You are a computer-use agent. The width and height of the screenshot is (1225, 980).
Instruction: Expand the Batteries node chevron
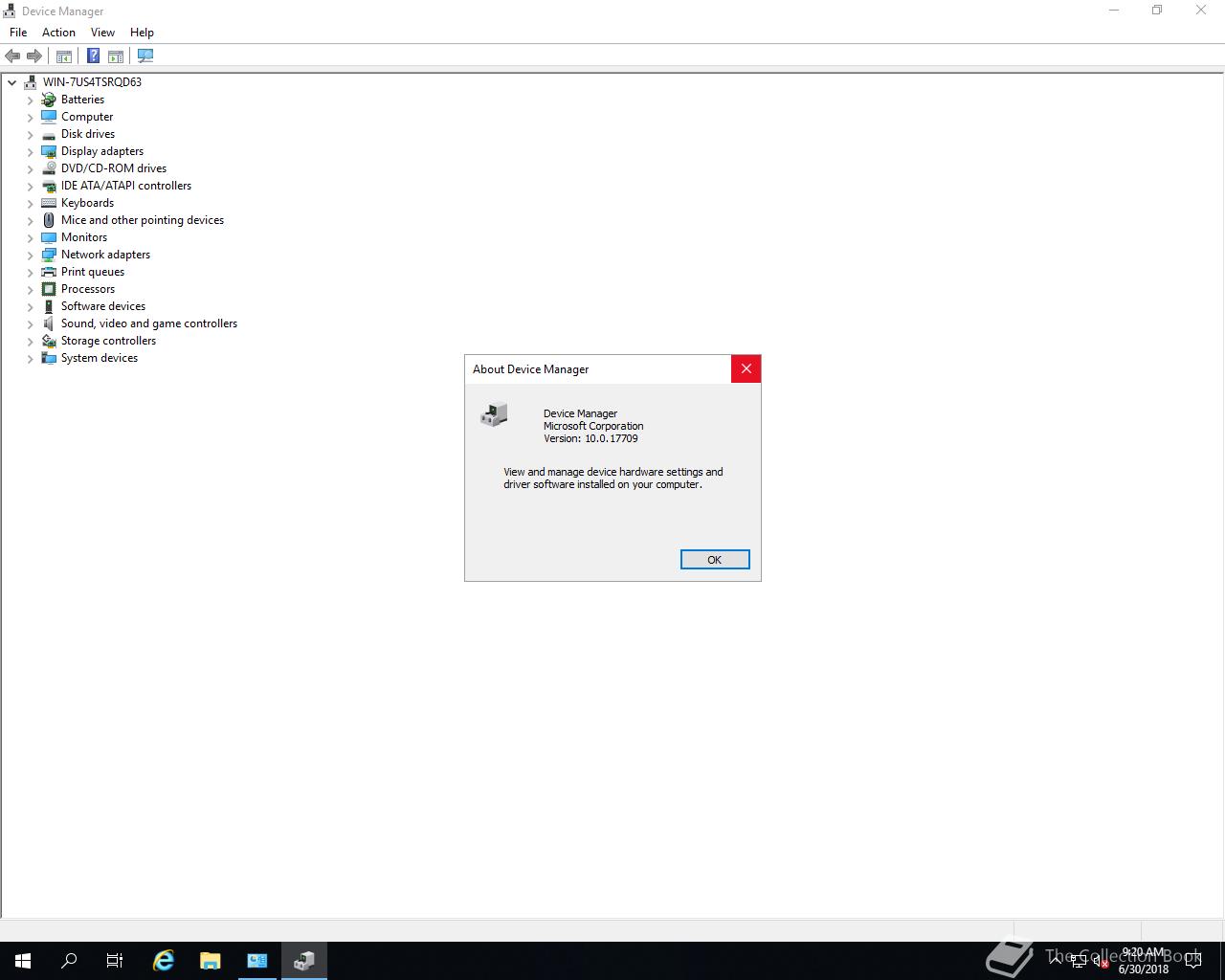click(x=30, y=100)
